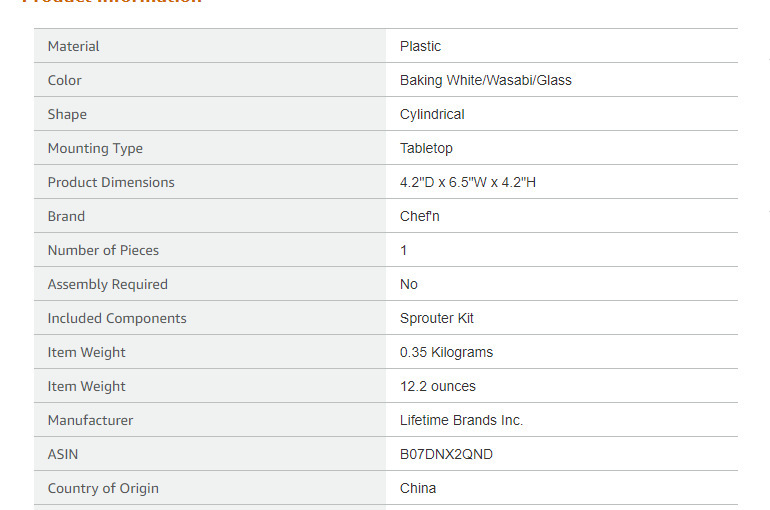
Task: Click the Chef'n brand value
Action: [x=419, y=216]
